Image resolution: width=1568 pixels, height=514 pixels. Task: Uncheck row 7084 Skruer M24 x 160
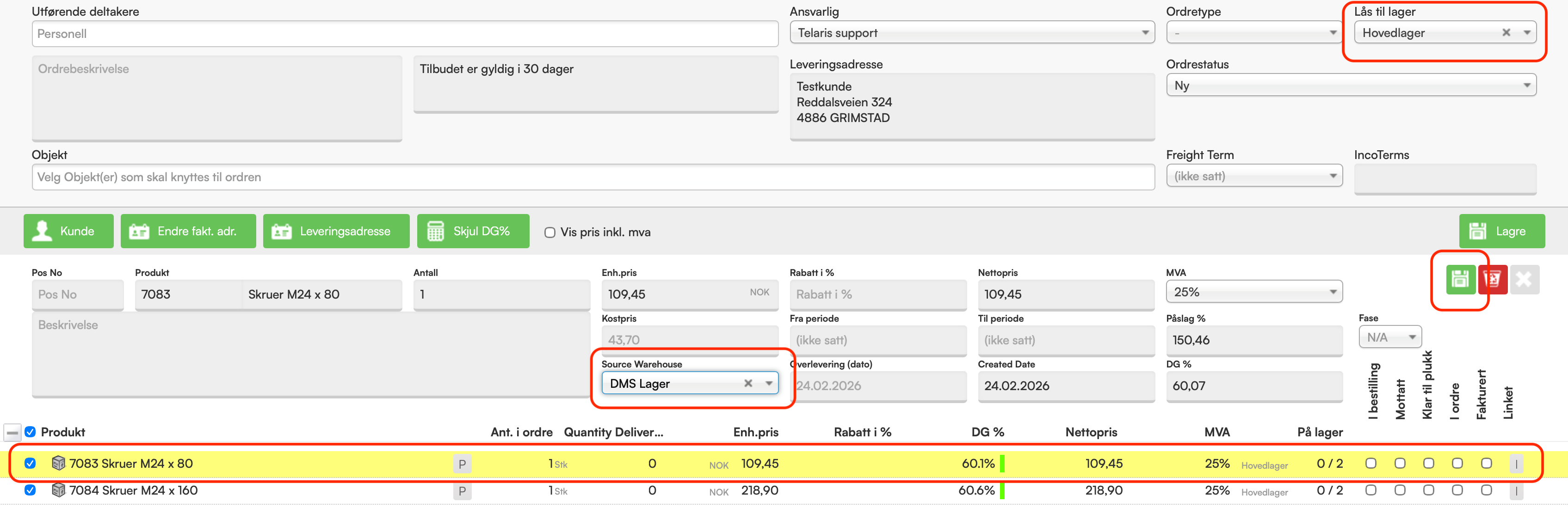point(30,490)
